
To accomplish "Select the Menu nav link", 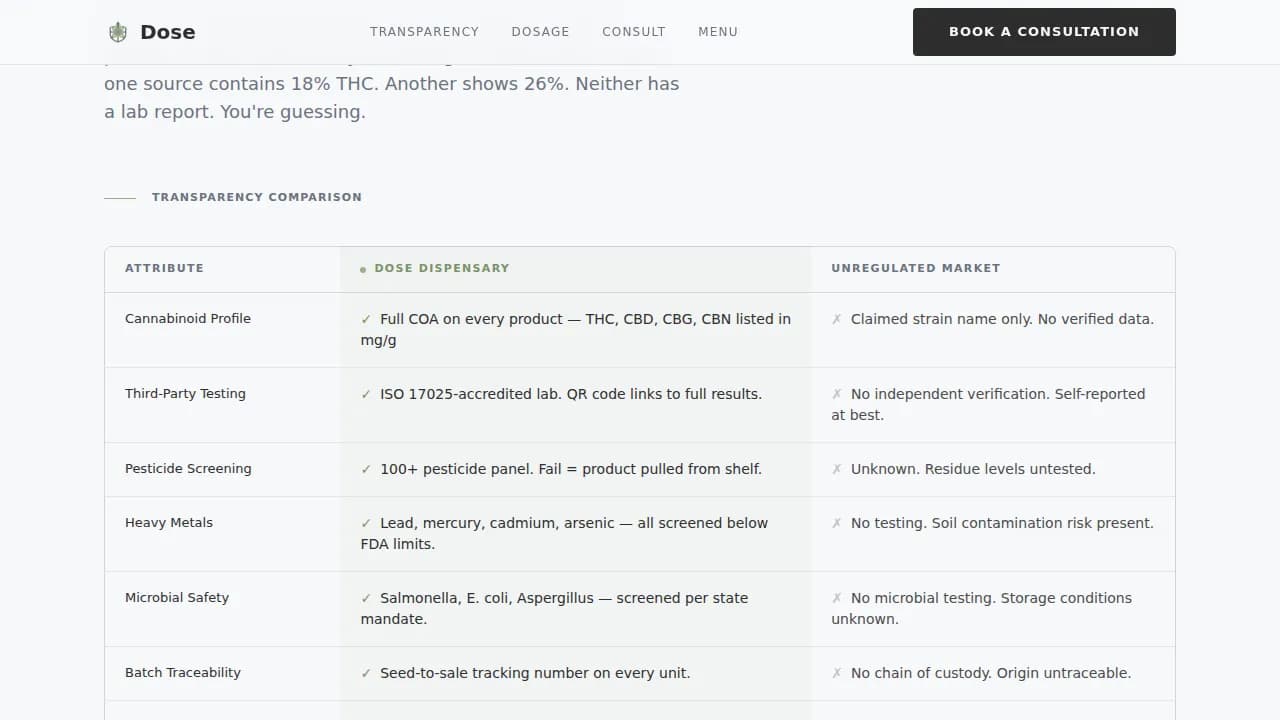I will coord(718,32).
